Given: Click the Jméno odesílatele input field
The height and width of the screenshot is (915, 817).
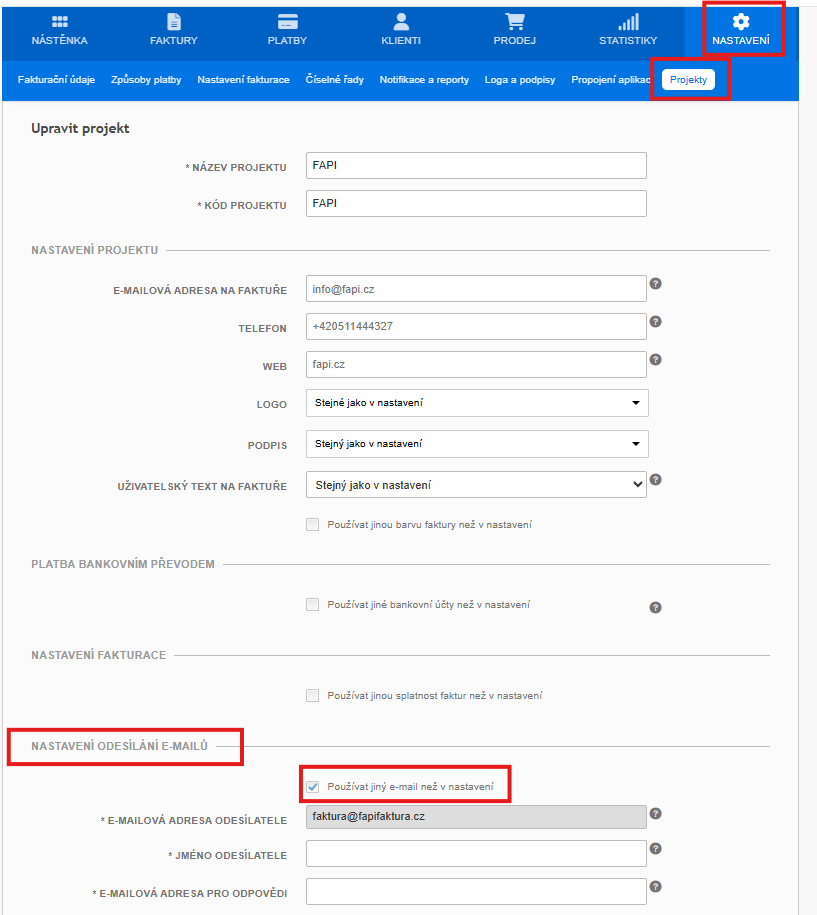Looking at the screenshot, I should (x=476, y=854).
